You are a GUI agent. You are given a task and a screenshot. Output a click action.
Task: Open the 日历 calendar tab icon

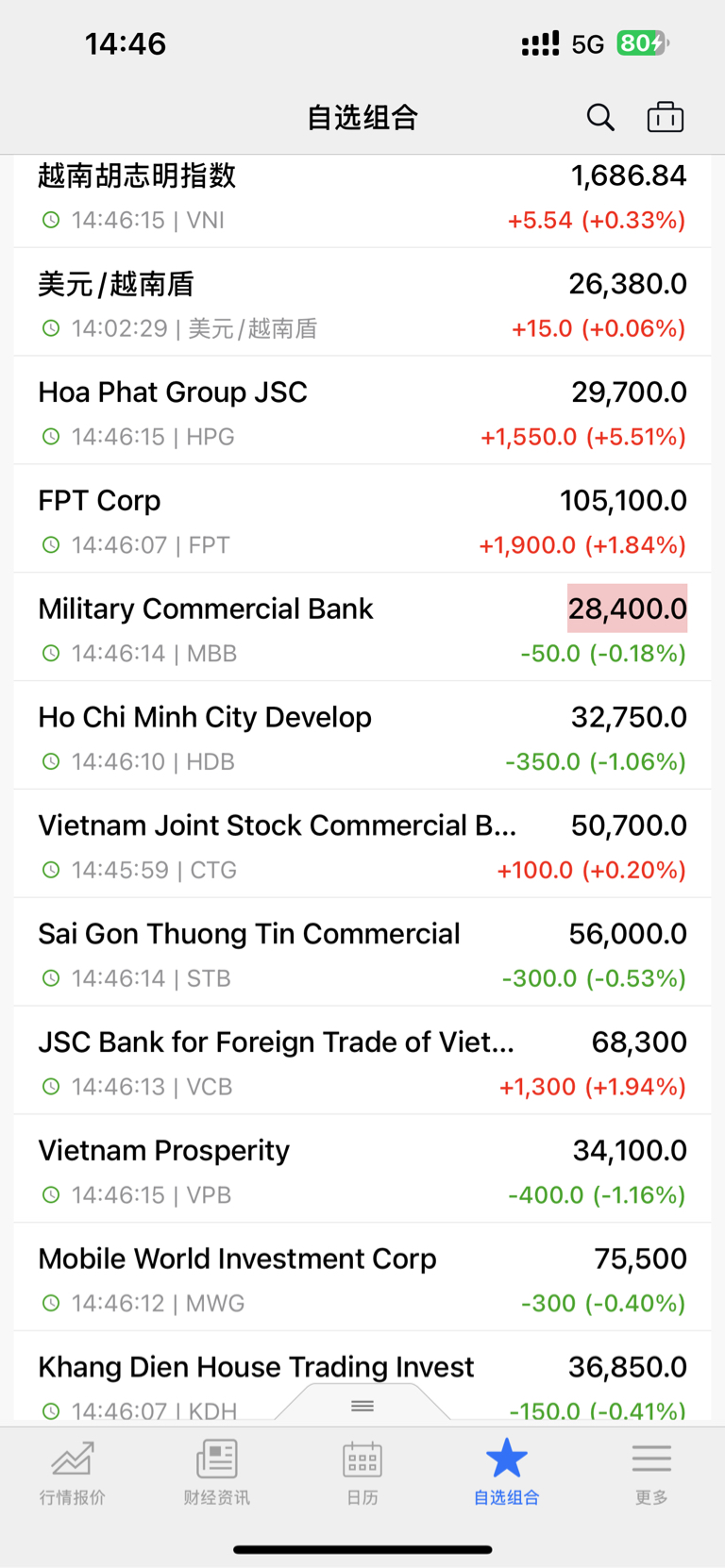pos(362,1459)
